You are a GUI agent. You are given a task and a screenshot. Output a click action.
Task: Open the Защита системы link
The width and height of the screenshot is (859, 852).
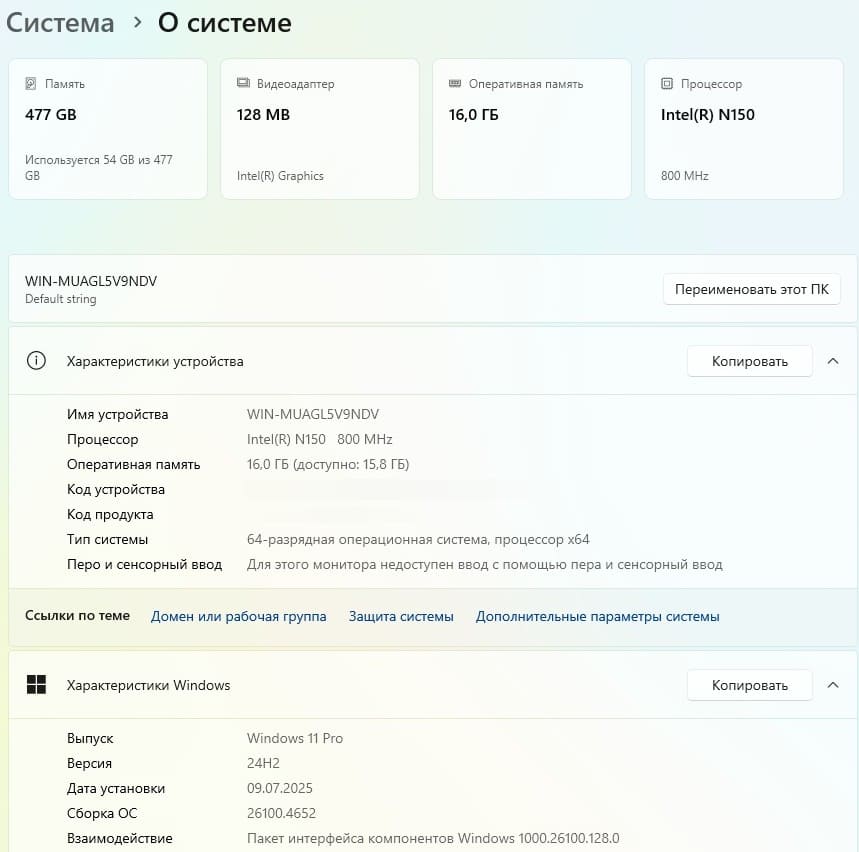click(x=401, y=616)
